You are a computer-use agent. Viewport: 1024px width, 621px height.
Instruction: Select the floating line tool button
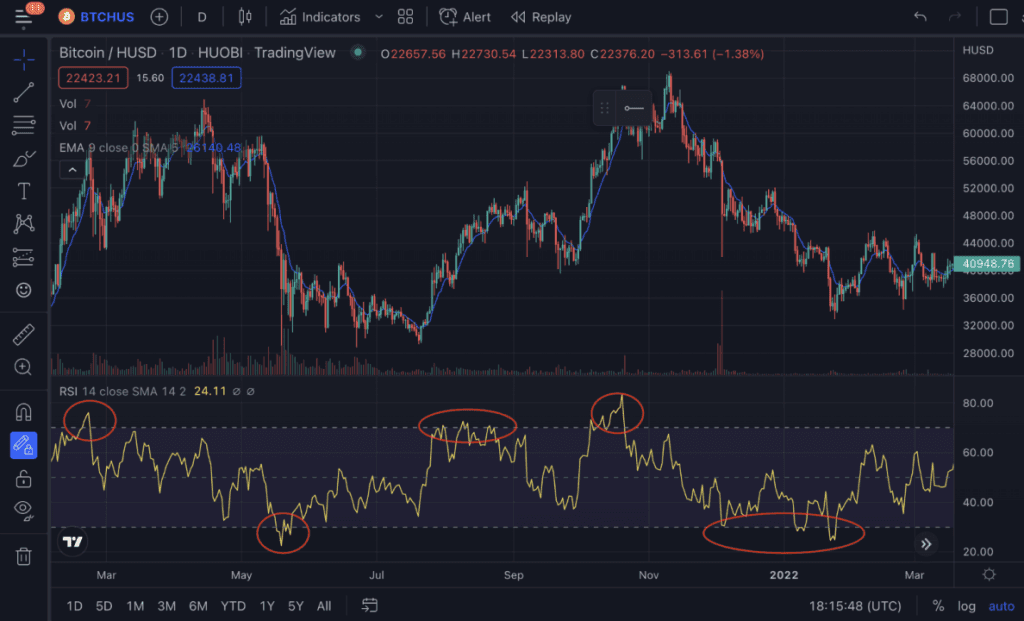pyautogui.click(x=634, y=108)
